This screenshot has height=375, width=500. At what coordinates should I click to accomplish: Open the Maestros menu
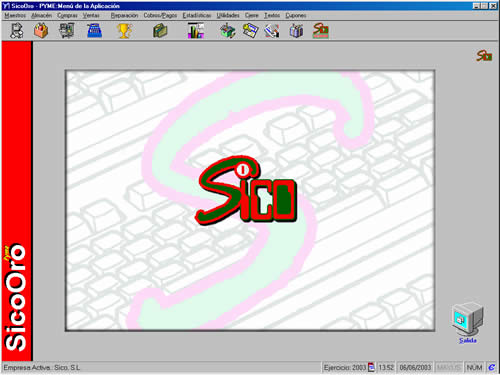(15, 15)
